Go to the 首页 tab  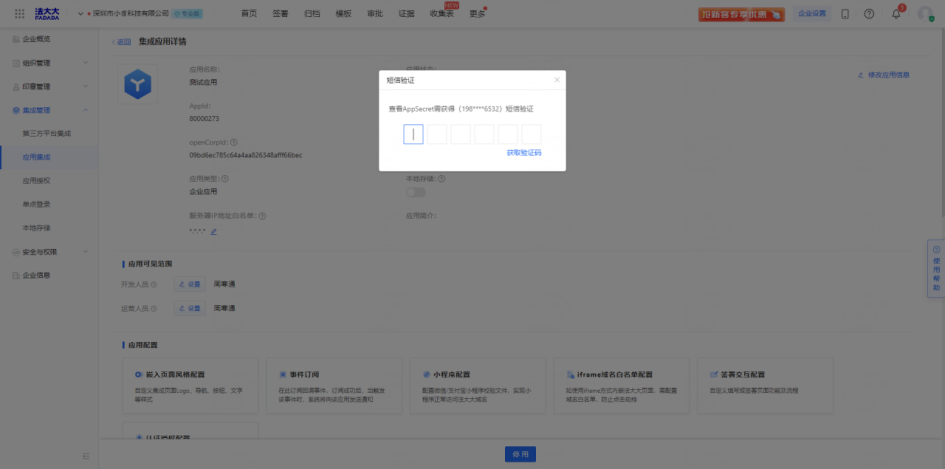(x=249, y=13)
